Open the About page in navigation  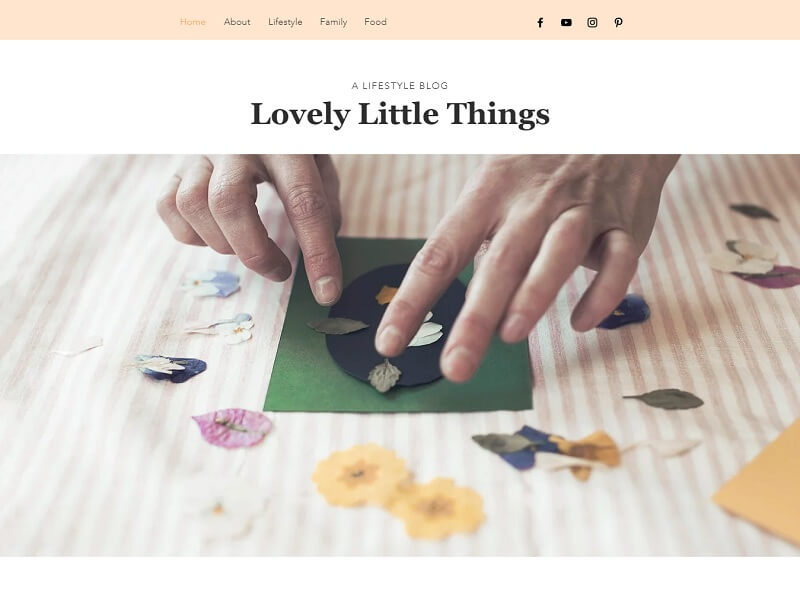(x=237, y=22)
